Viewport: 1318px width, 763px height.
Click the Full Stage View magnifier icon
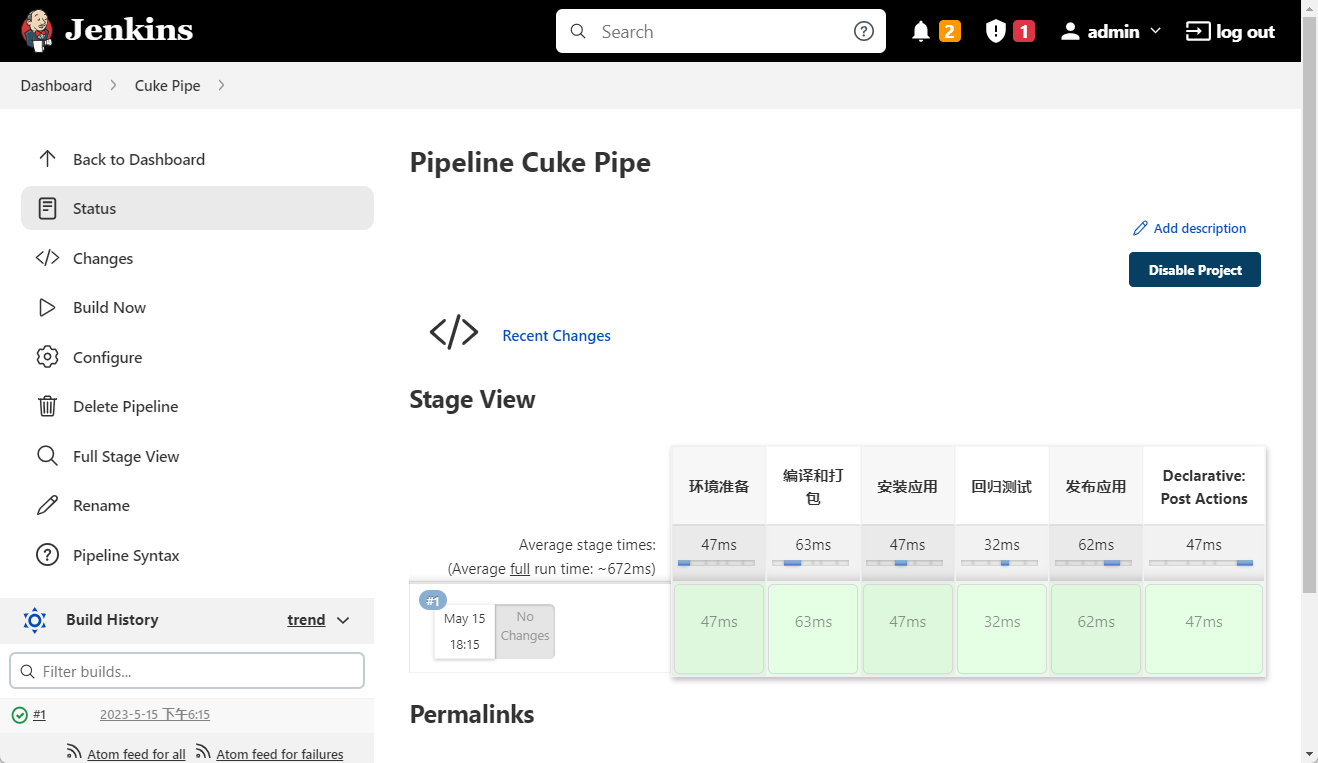(47, 456)
